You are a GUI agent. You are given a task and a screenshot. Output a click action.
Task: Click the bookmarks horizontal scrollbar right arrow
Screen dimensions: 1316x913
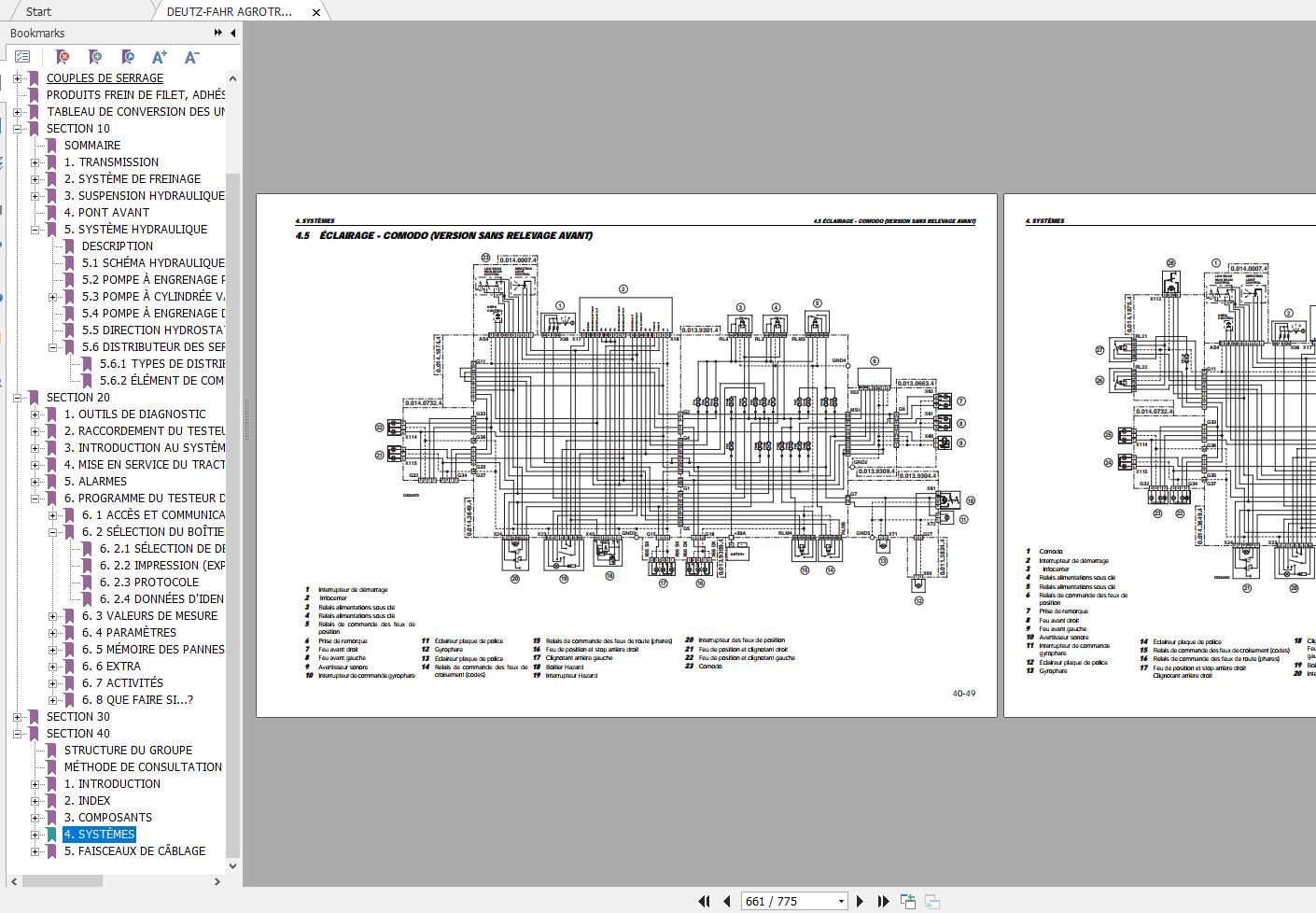(x=218, y=880)
